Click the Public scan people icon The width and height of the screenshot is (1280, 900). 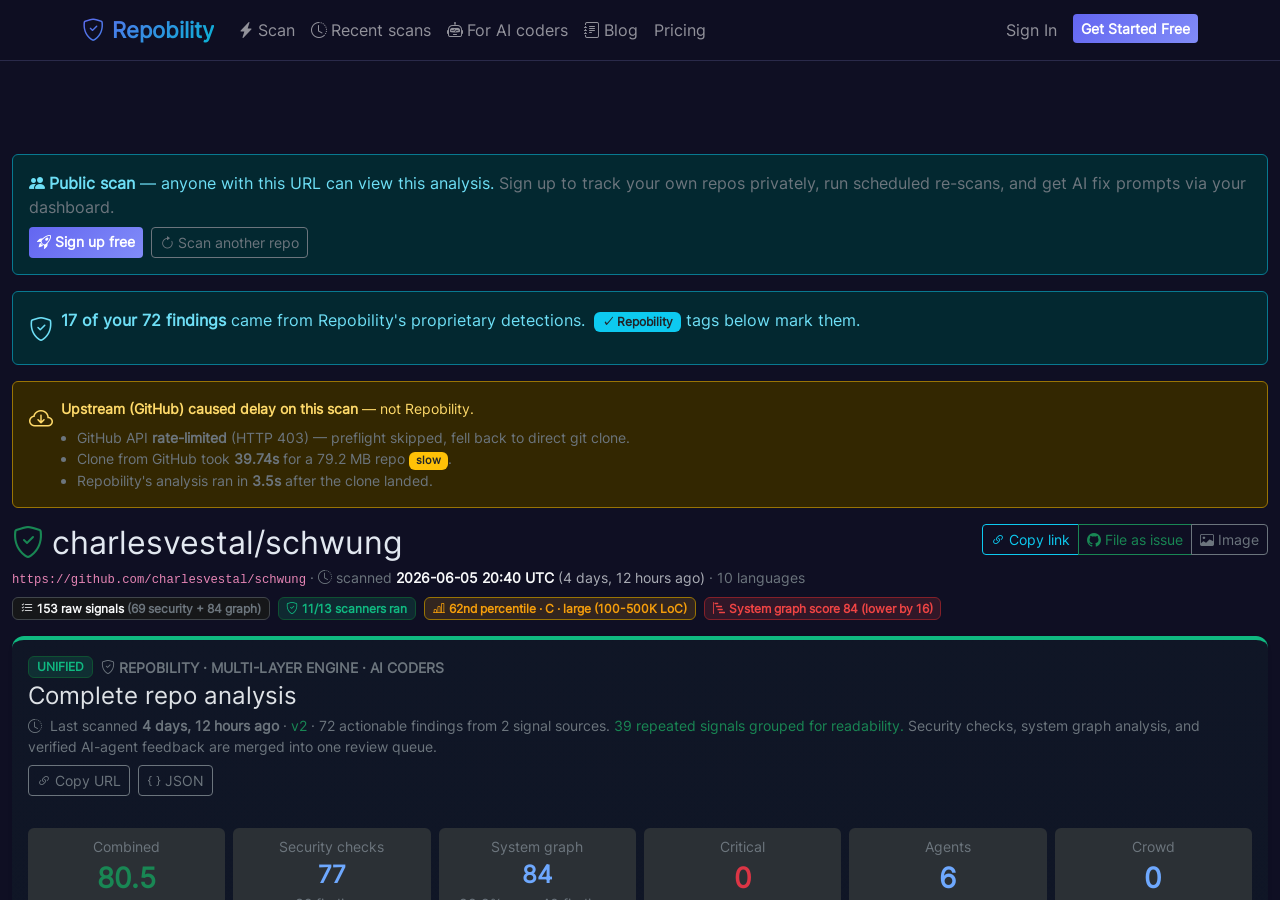[x=37, y=183]
